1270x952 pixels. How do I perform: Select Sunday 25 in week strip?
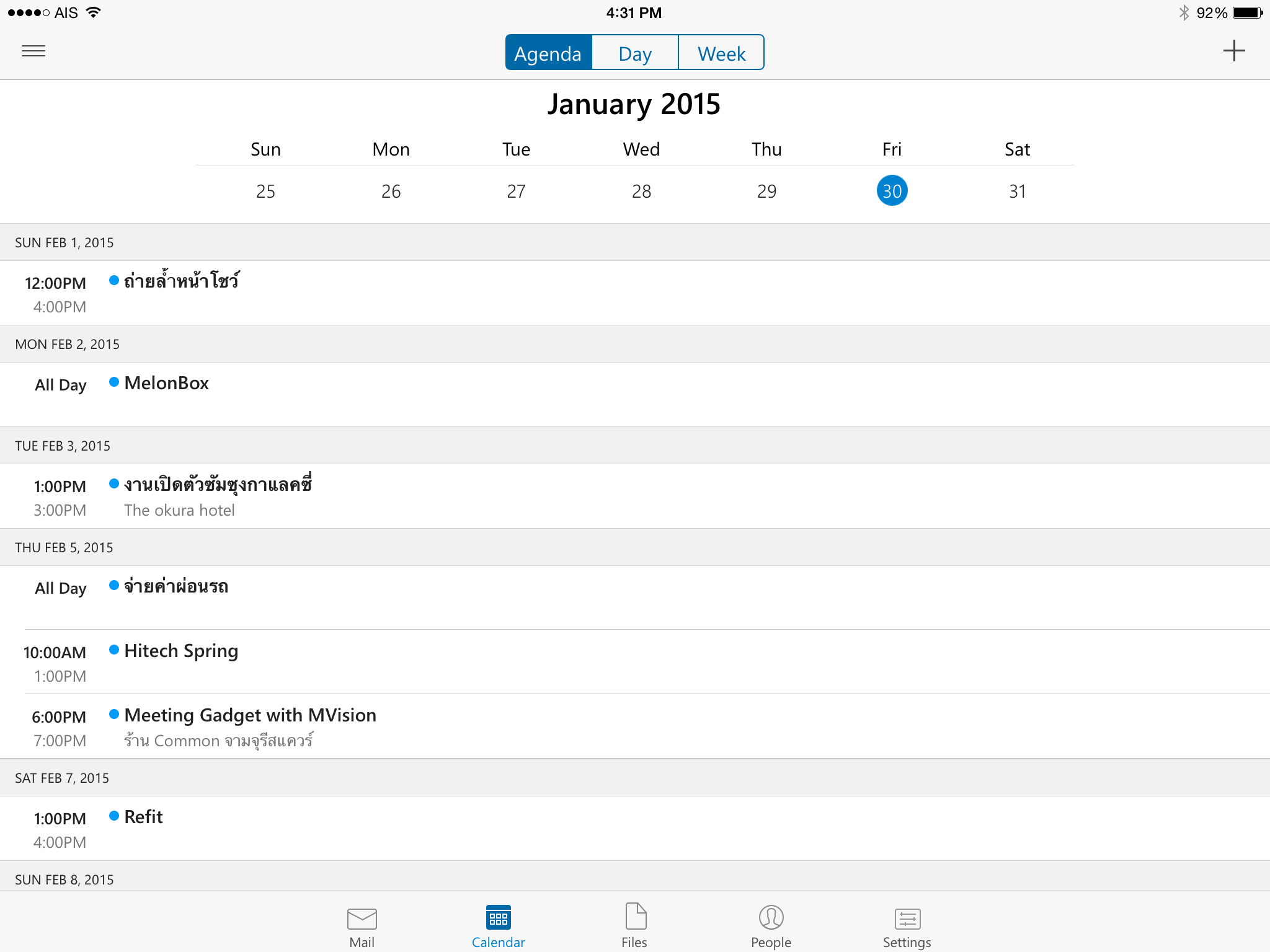tap(265, 191)
